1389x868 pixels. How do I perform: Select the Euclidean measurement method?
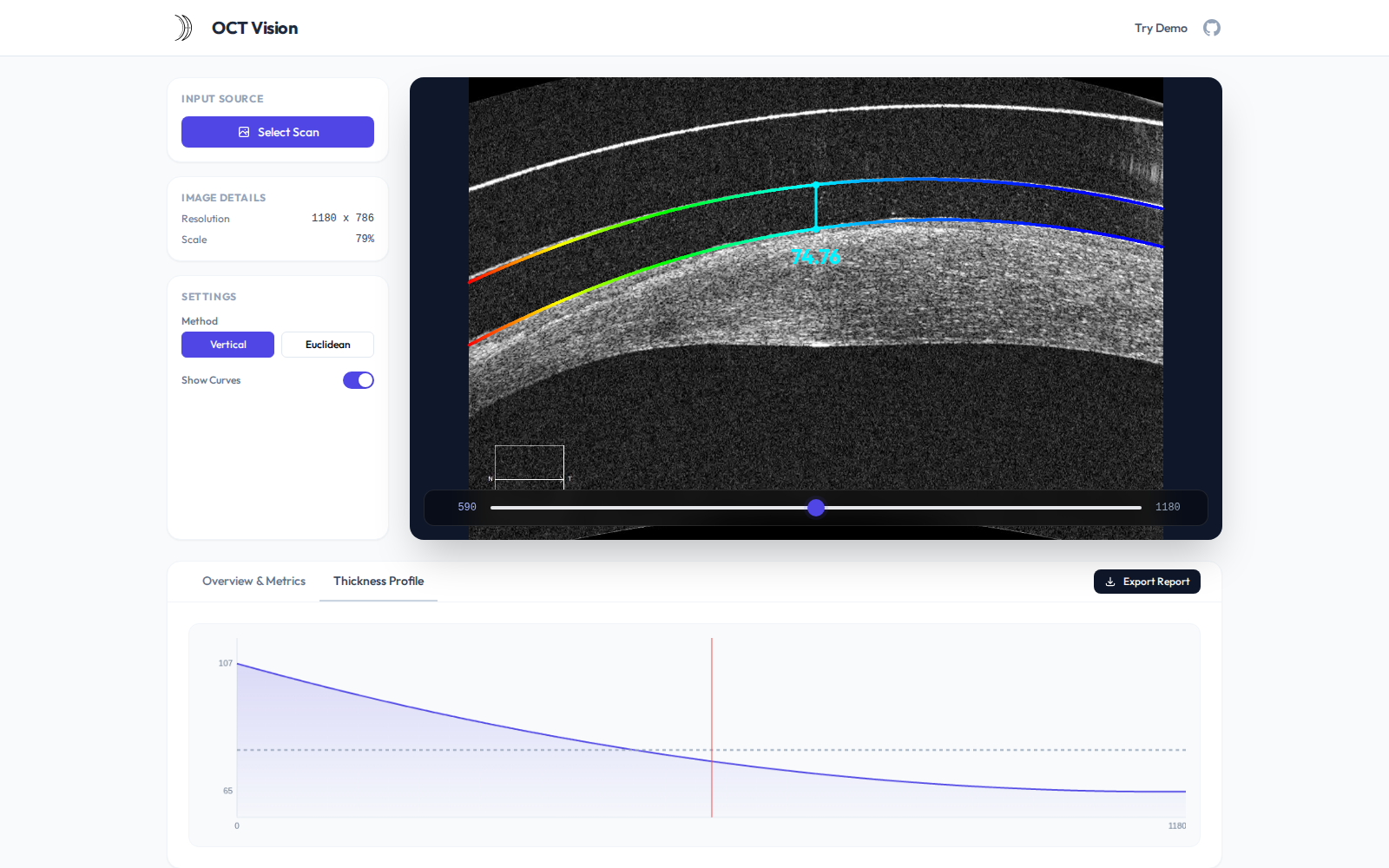click(327, 345)
